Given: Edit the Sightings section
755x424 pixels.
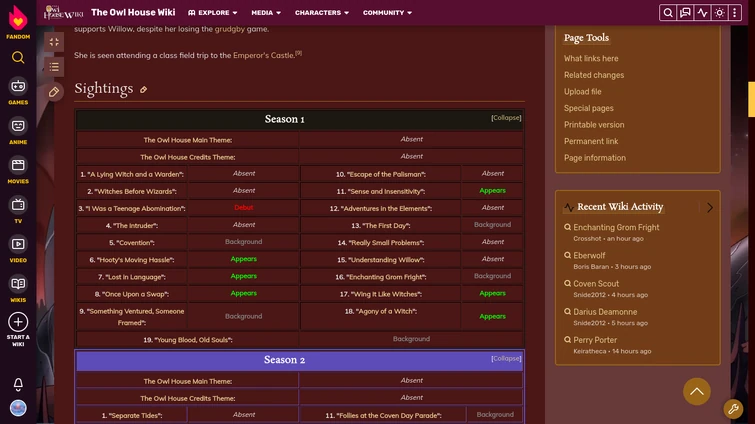Looking at the screenshot, I should pos(143,90).
